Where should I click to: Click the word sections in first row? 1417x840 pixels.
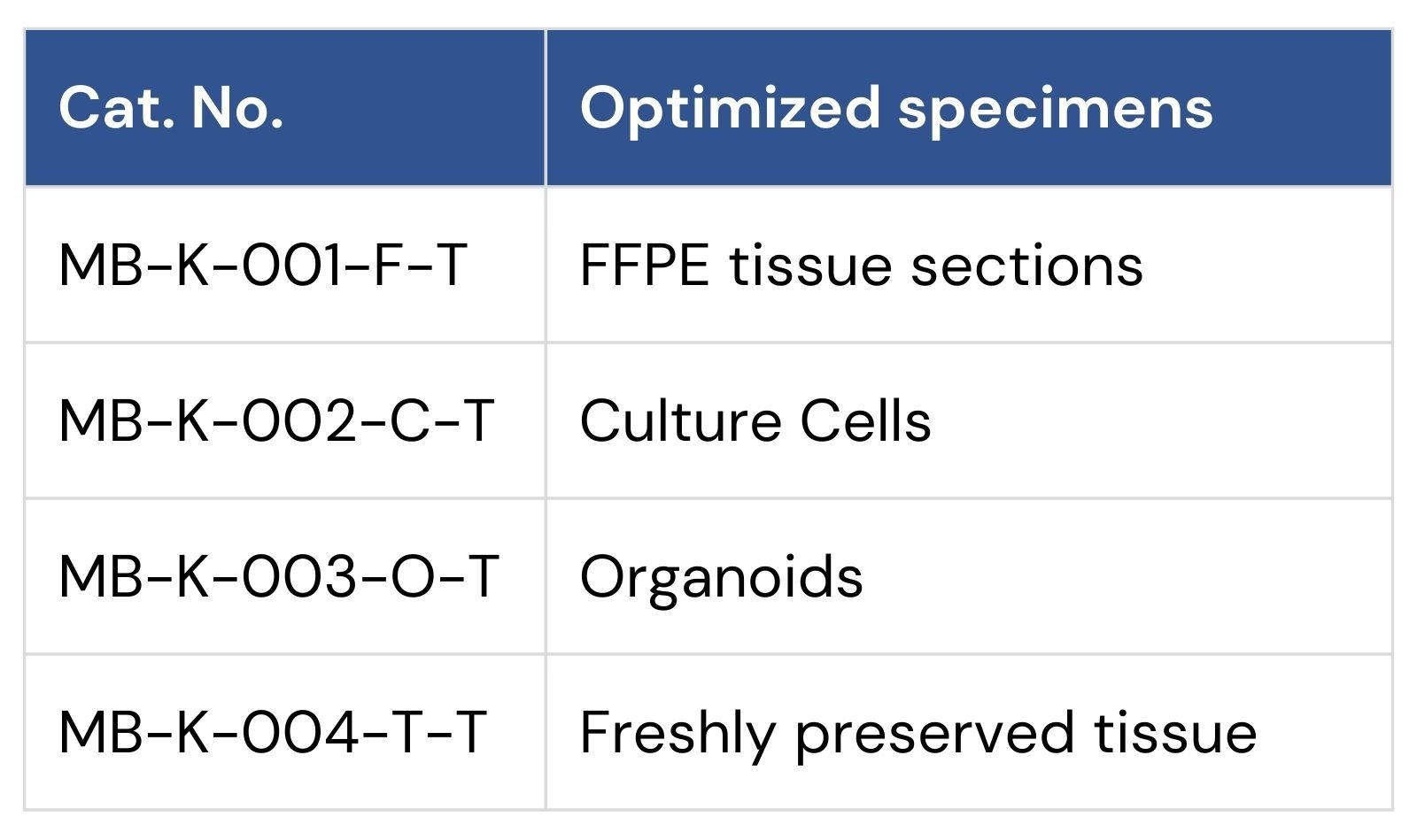click(x=1027, y=265)
